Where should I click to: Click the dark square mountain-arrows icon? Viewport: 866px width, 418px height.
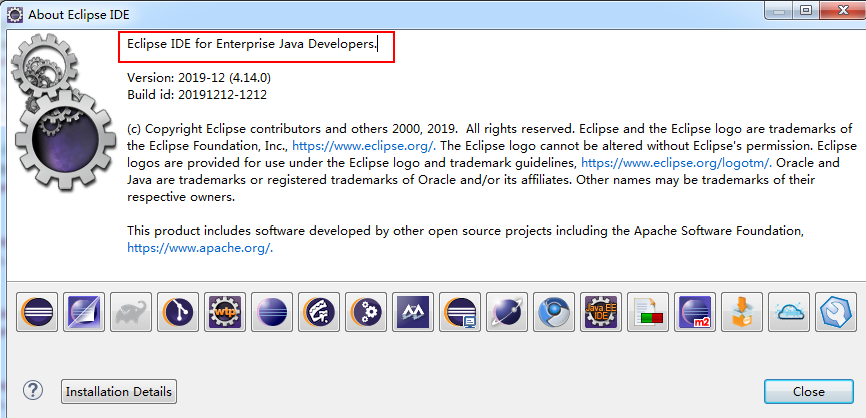point(413,312)
